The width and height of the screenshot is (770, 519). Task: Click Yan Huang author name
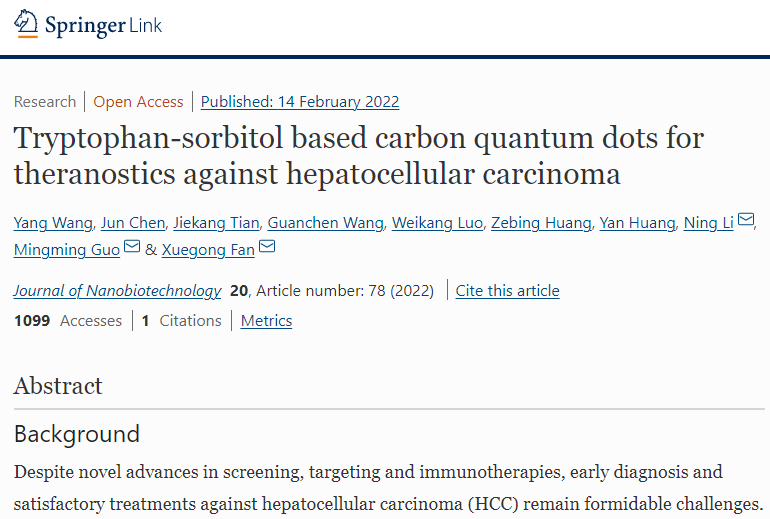[637, 223]
